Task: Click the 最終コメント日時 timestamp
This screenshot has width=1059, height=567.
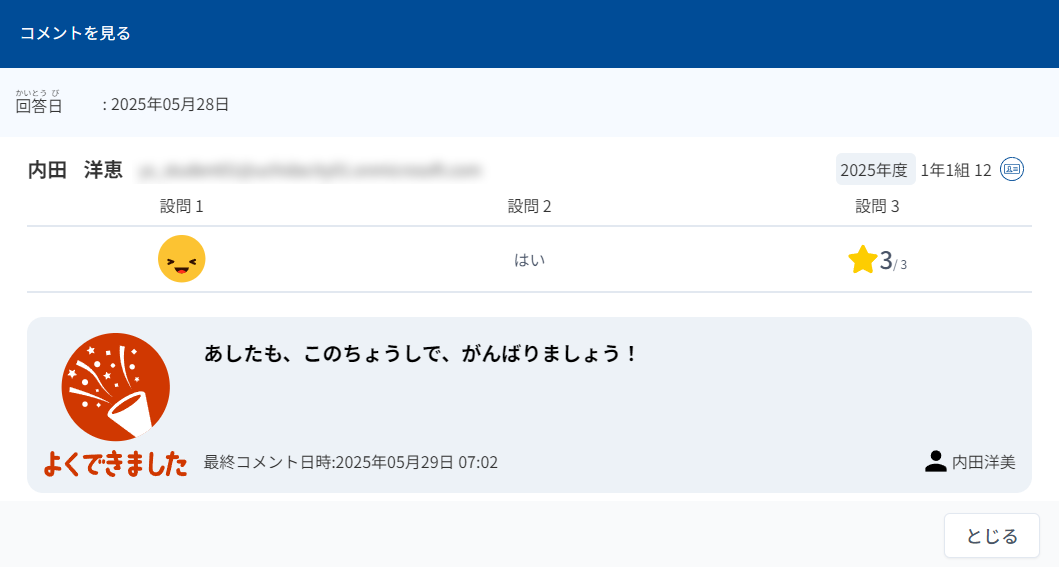Action: (x=351, y=462)
